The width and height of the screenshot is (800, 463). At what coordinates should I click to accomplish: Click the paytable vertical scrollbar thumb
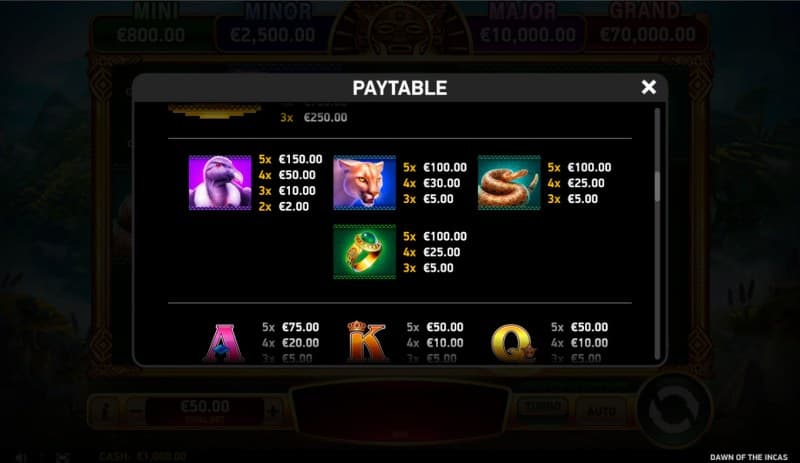coord(657,186)
